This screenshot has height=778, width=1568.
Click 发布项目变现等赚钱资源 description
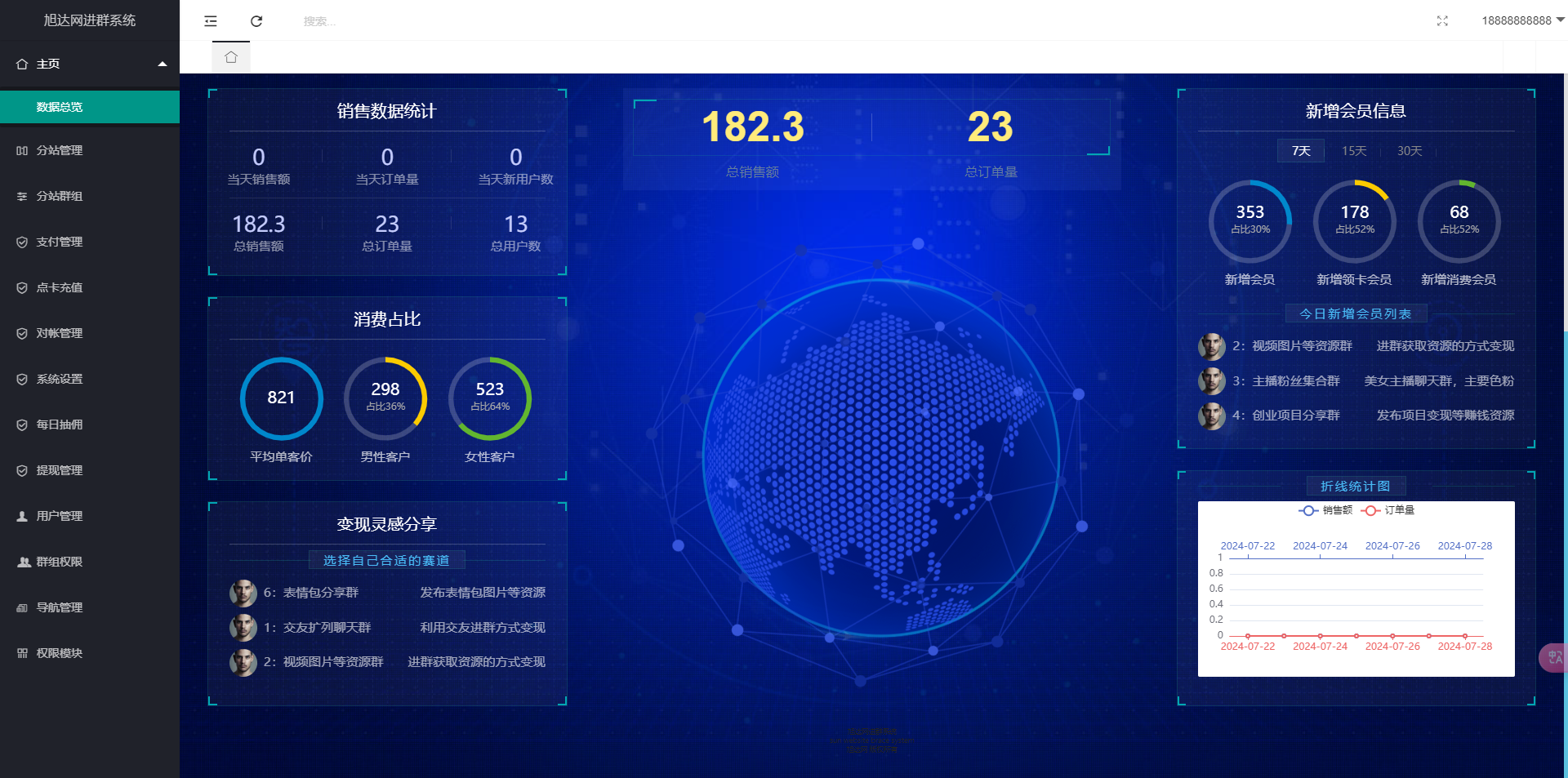pos(1445,416)
